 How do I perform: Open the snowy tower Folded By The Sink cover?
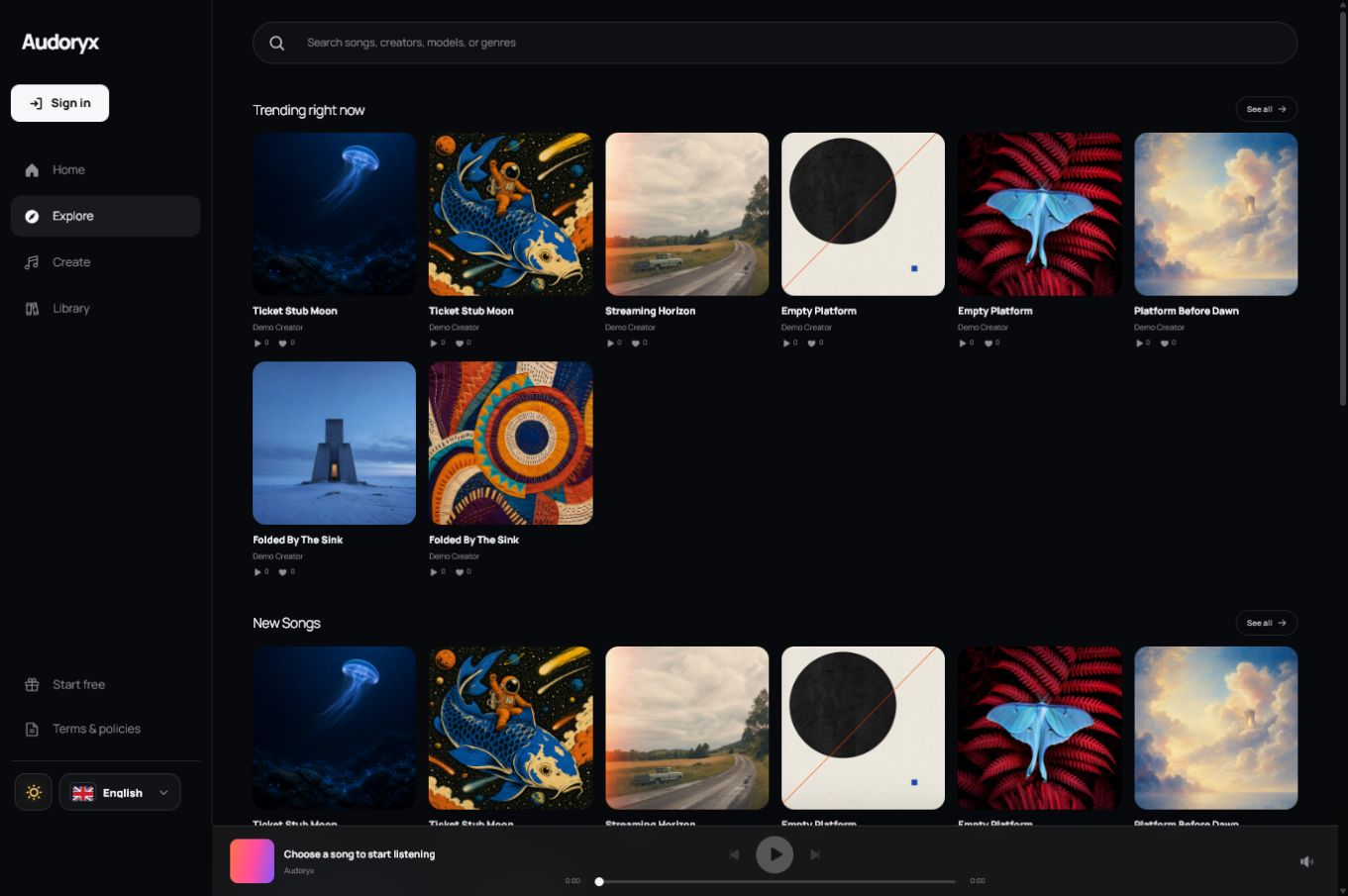[x=334, y=443]
